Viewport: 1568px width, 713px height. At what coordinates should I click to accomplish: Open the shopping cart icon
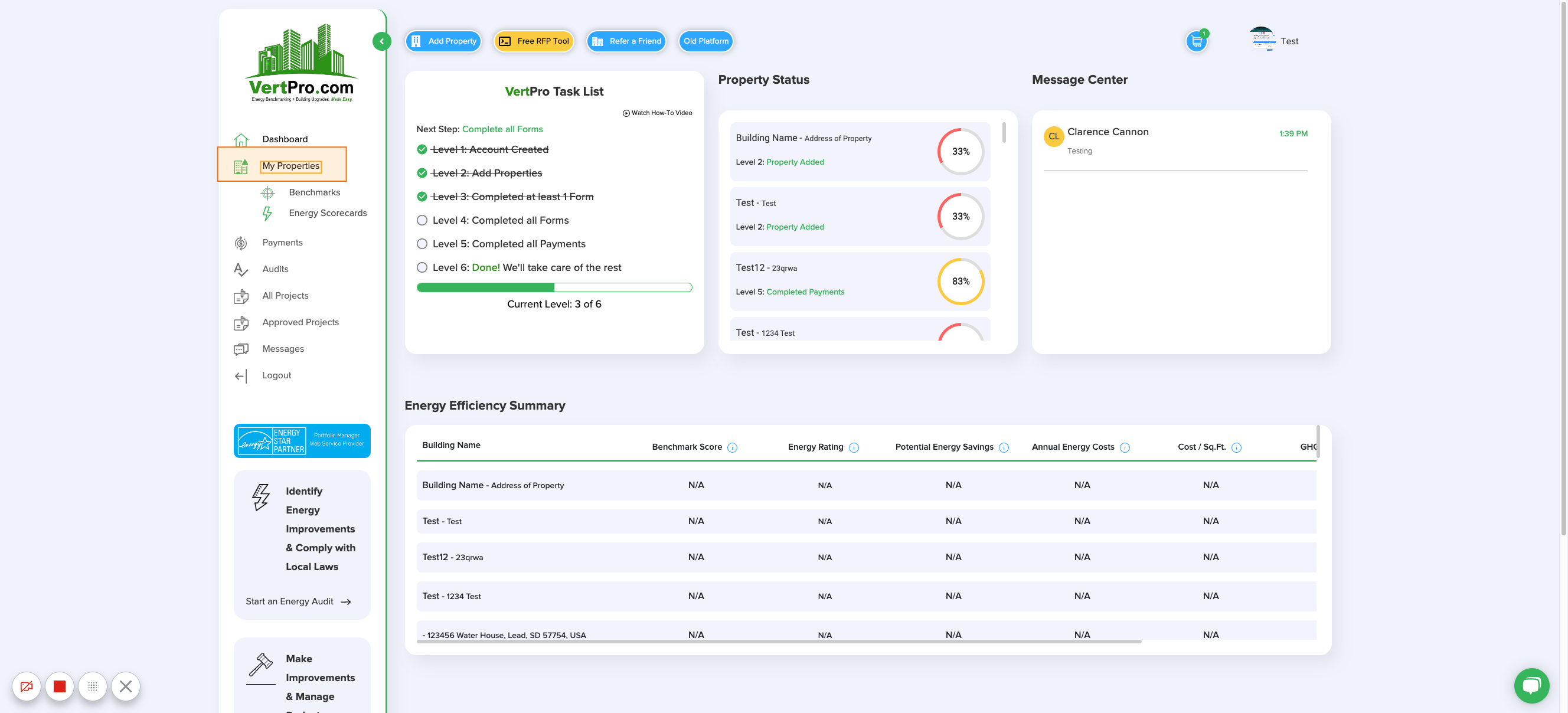pyautogui.click(x=1196, y=41)
